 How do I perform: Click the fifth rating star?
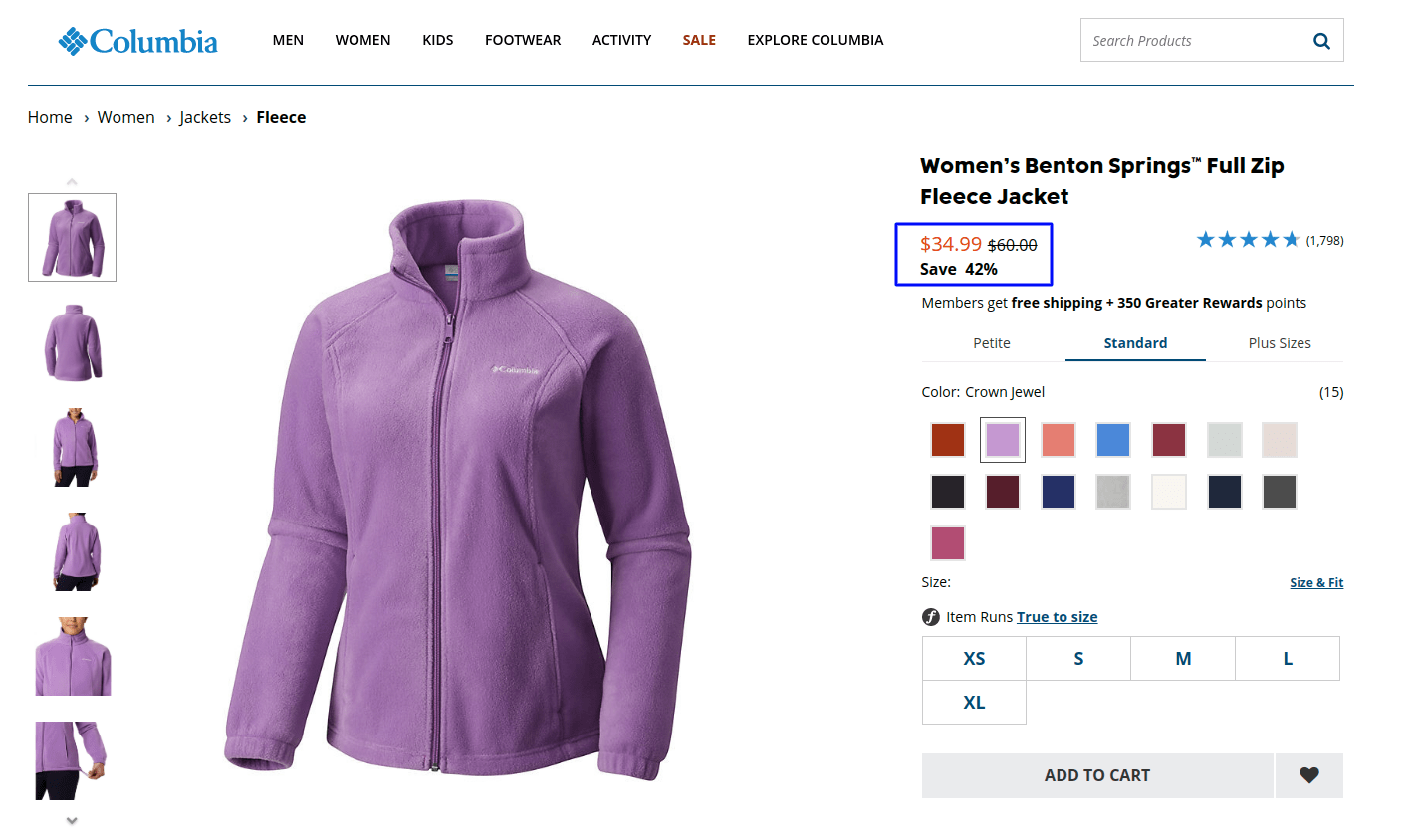point(1292,239)
